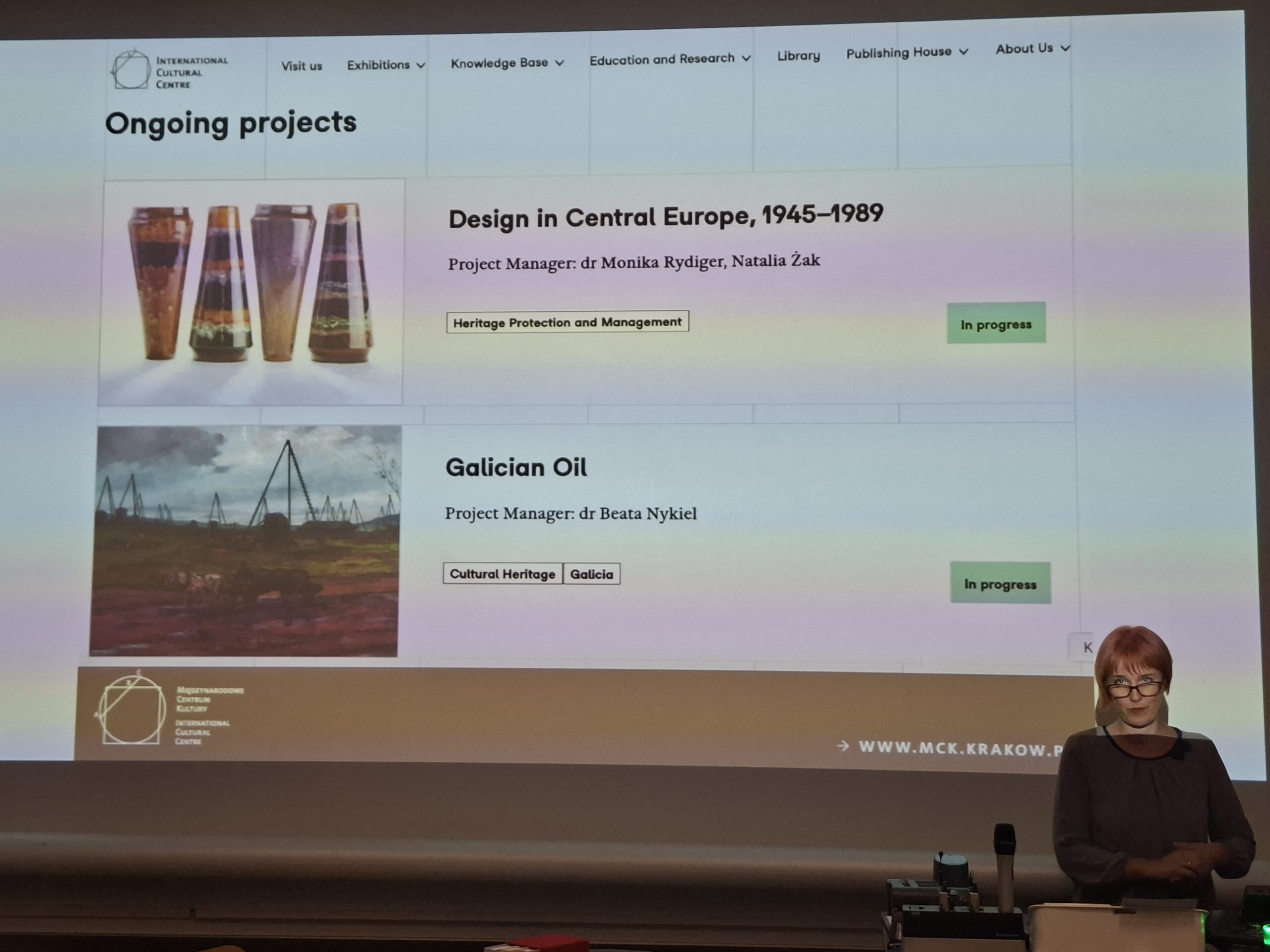
Task: Expand the Knowledge Base dropdown chevron
Action: click(560, 62)
